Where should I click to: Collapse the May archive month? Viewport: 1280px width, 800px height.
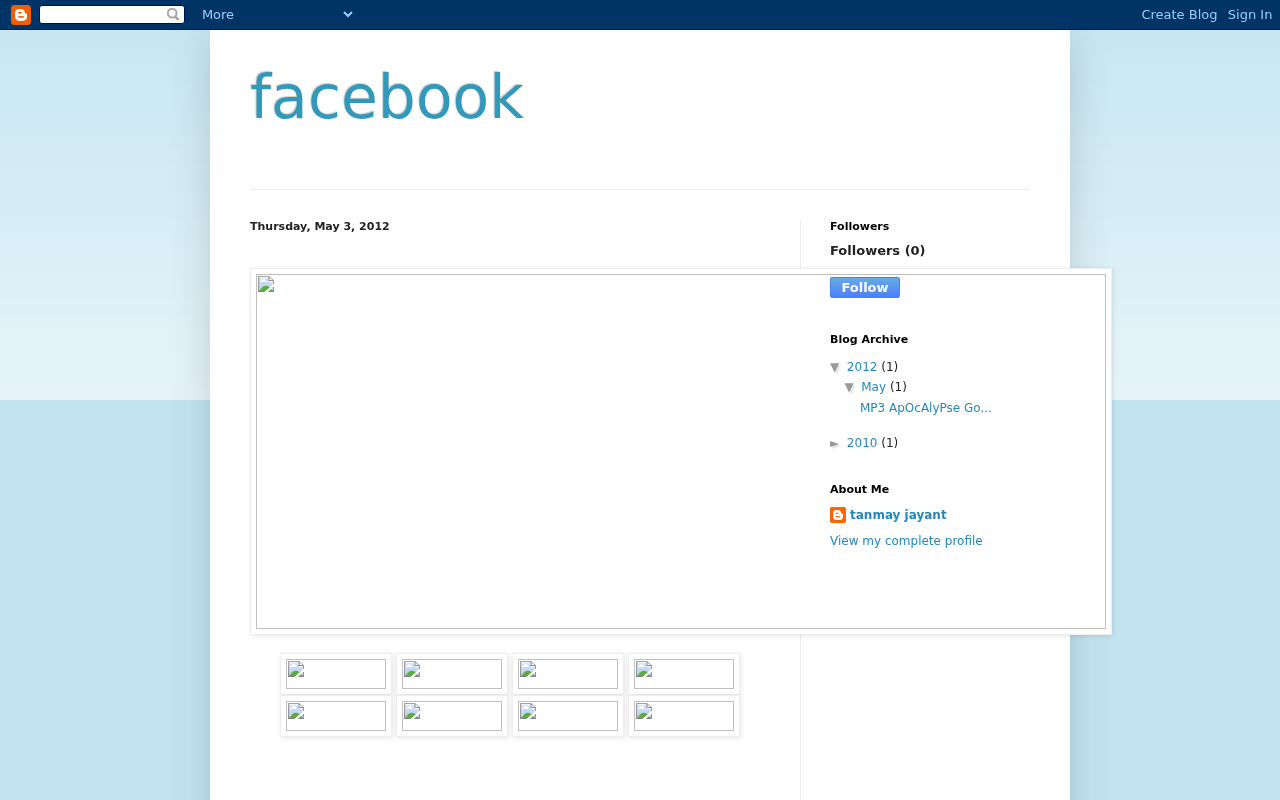[849, 387]
